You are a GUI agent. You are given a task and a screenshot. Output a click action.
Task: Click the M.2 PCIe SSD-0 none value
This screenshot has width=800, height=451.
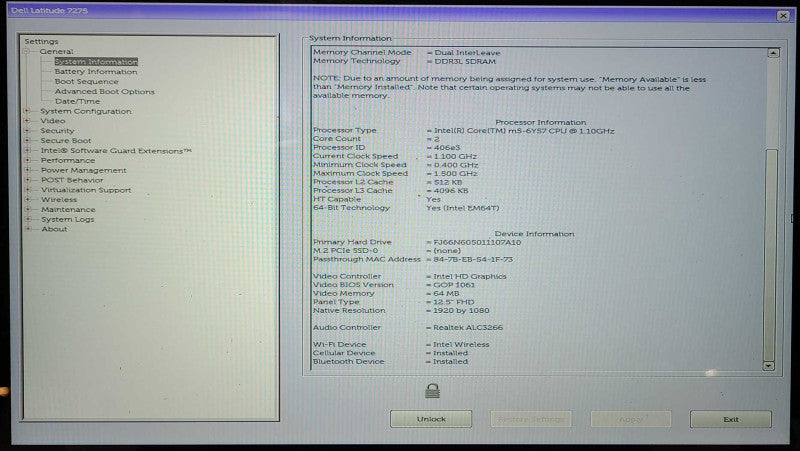tap(447, 251)
